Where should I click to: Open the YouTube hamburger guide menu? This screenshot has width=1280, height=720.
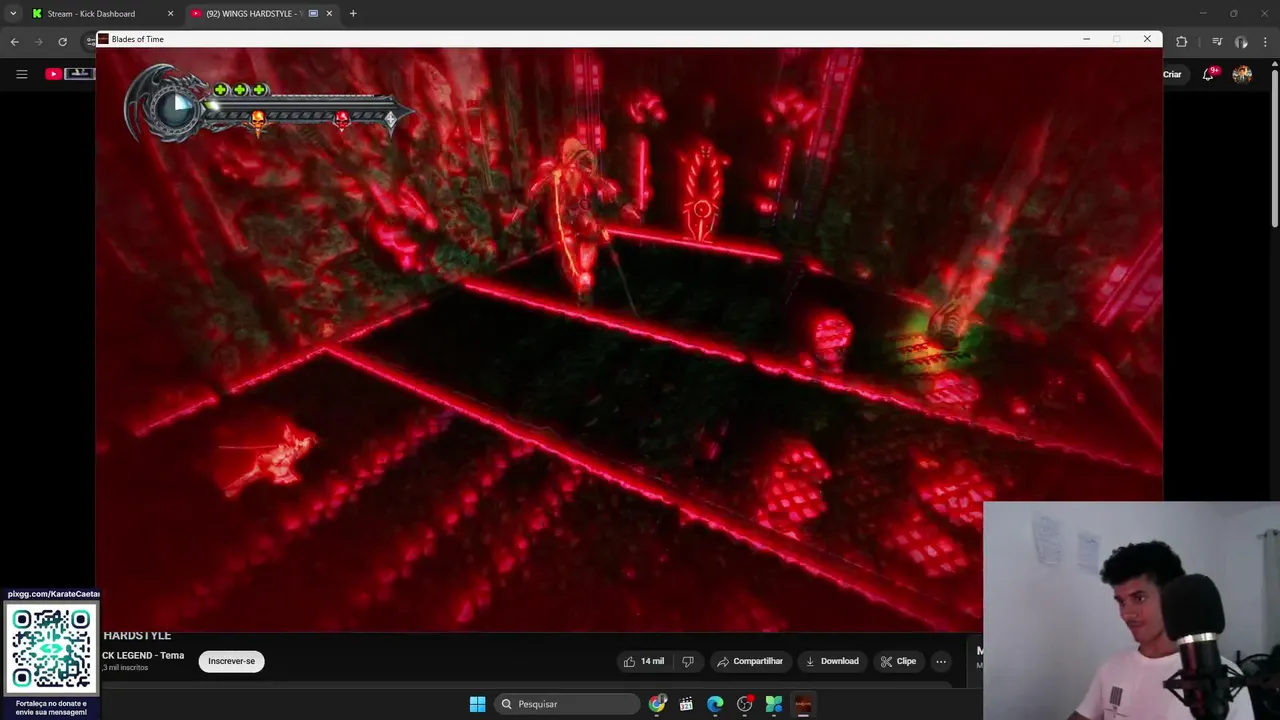point(22,74)
